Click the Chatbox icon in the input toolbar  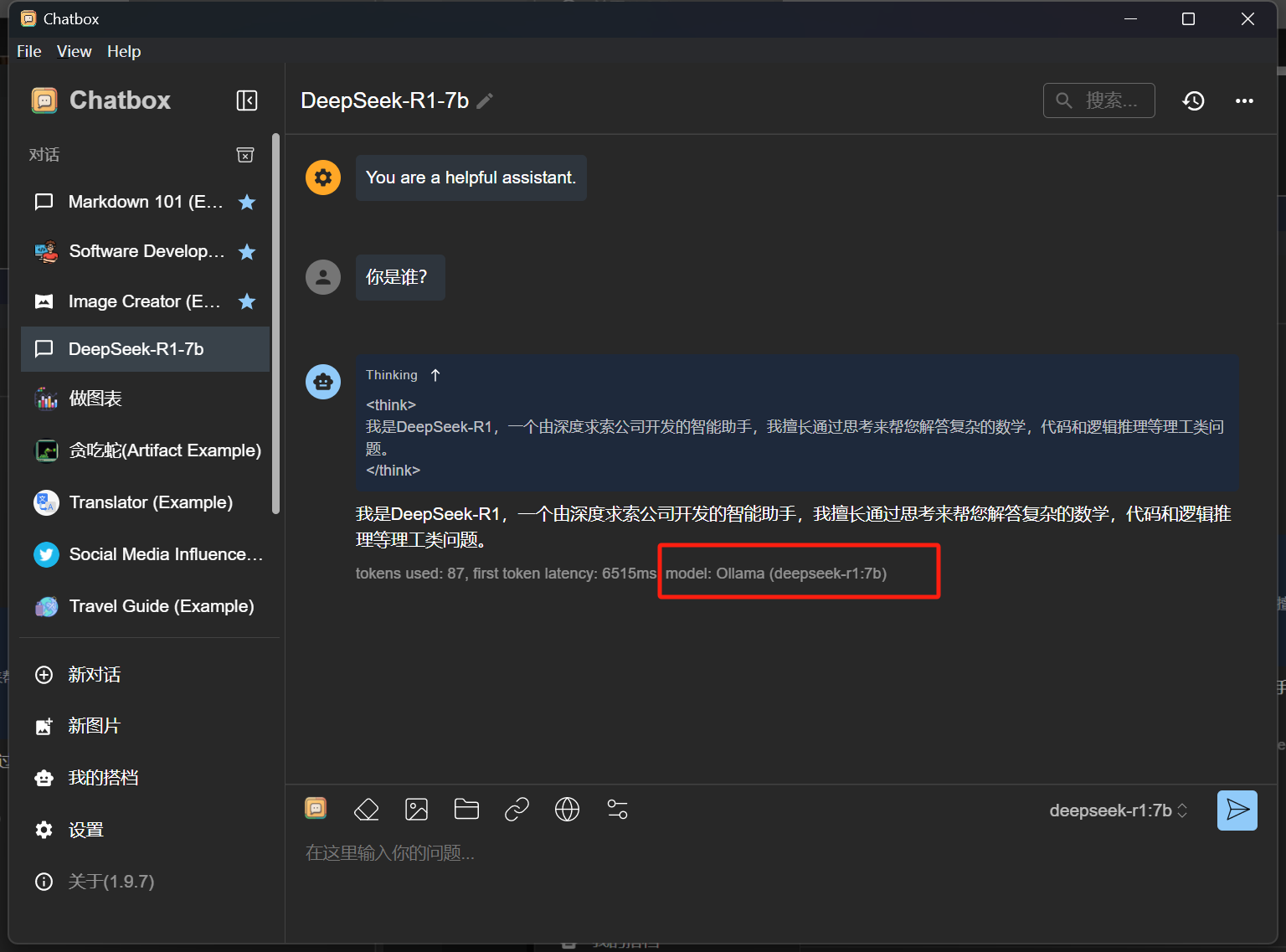coord(316,808)
